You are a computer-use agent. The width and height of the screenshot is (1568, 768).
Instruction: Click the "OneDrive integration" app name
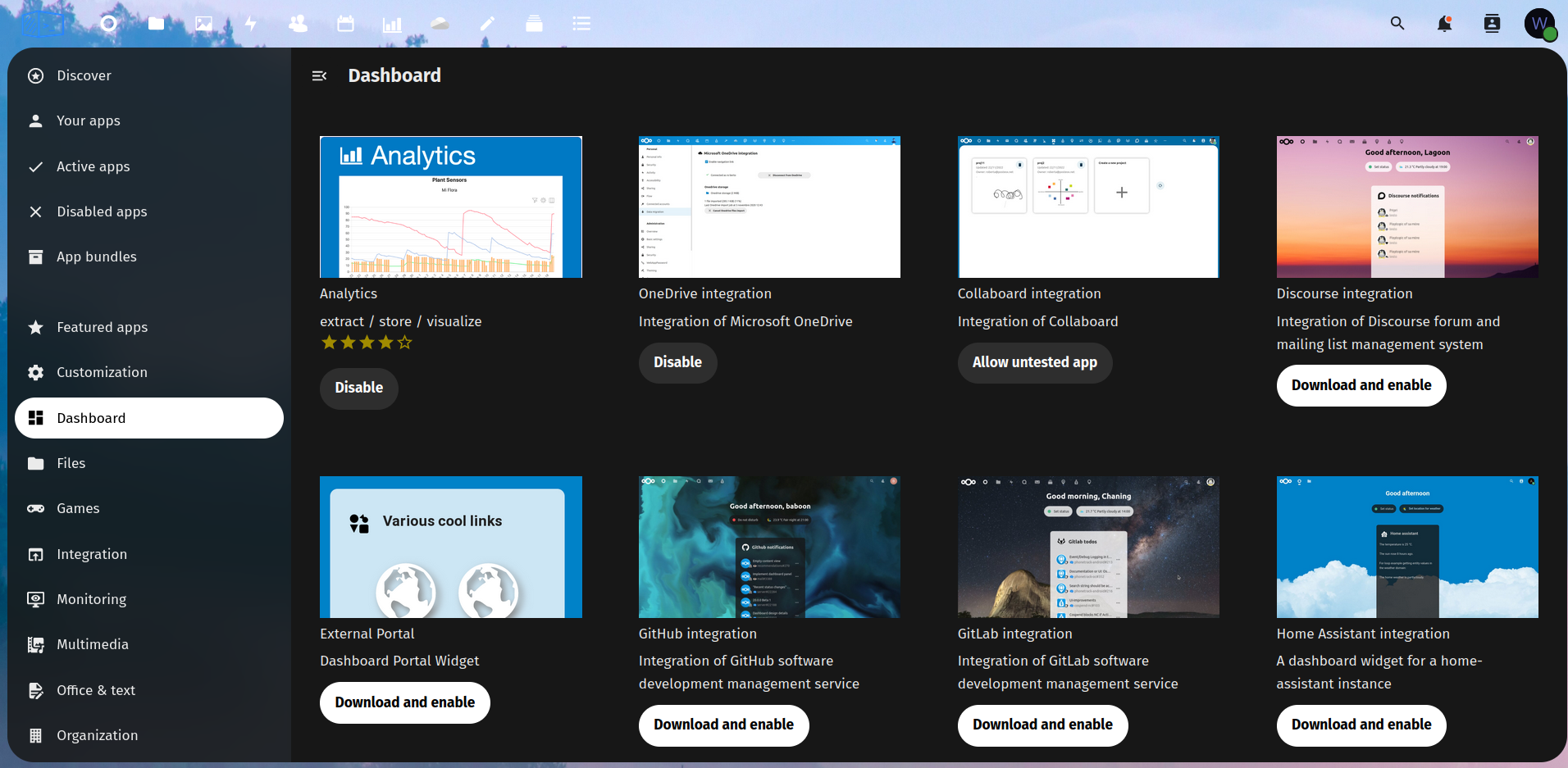coord(705,293)
